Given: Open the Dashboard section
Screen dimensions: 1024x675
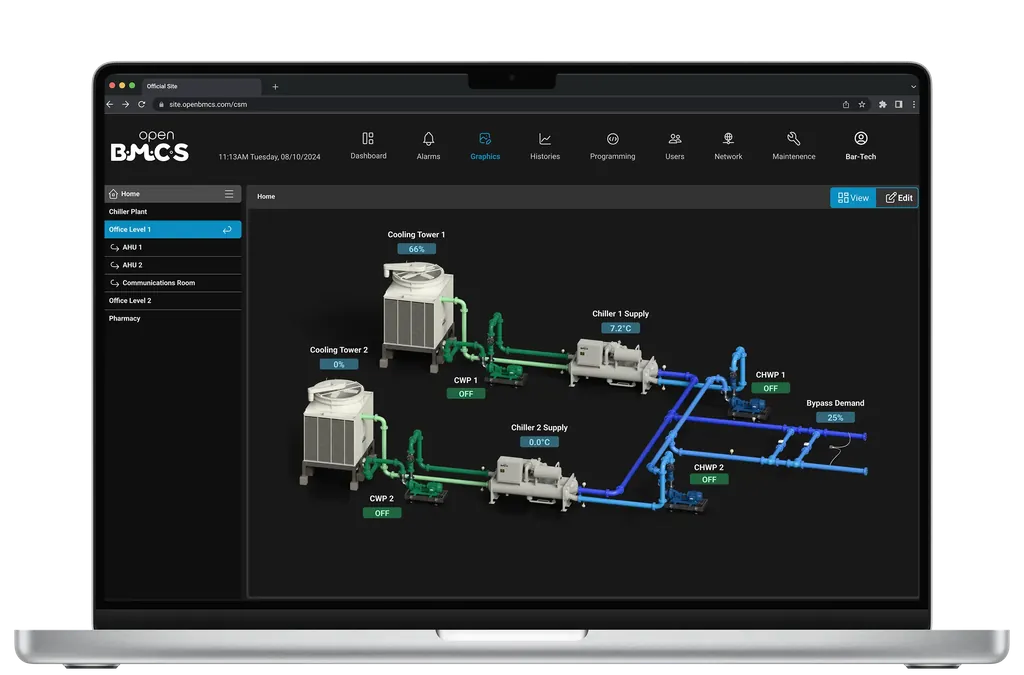Looking at the screenshot, I should 368,146.
